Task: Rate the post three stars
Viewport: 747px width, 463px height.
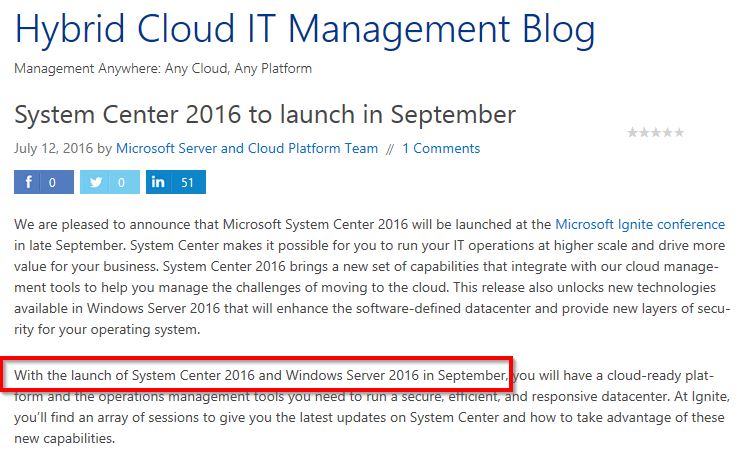Action: (655, 132)
